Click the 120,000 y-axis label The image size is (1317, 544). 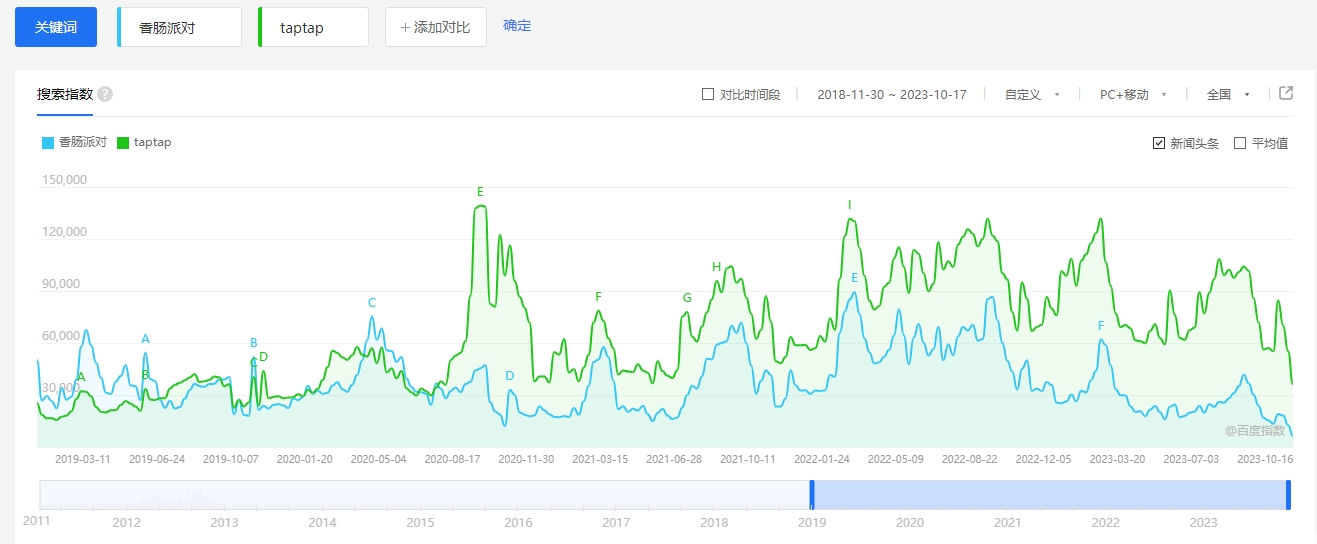click(64, 232)
